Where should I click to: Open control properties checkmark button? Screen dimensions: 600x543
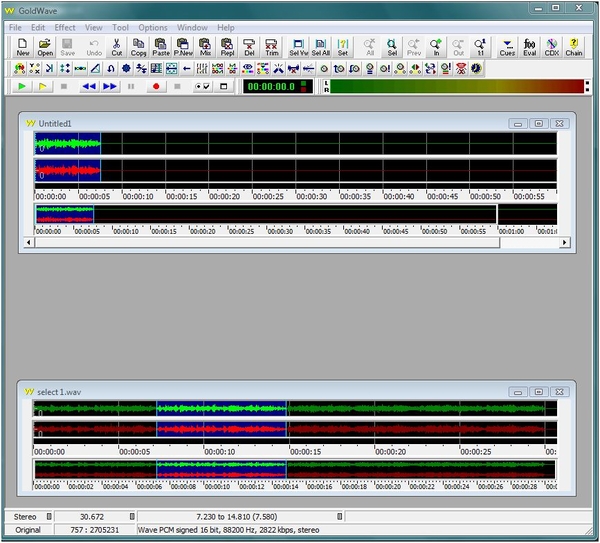(202, 86)
